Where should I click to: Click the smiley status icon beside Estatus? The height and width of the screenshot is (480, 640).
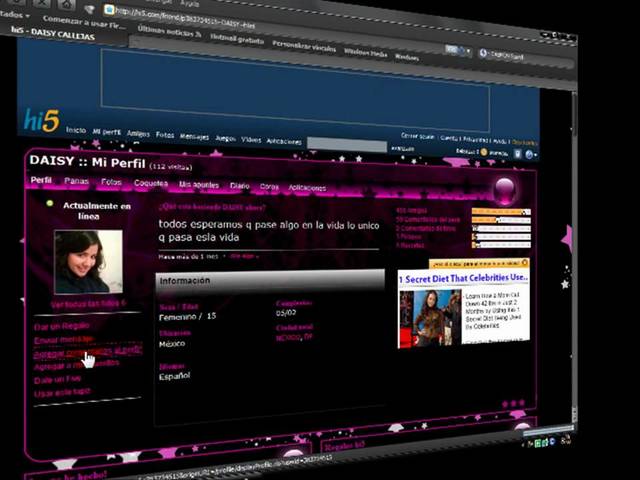point(484,152)
